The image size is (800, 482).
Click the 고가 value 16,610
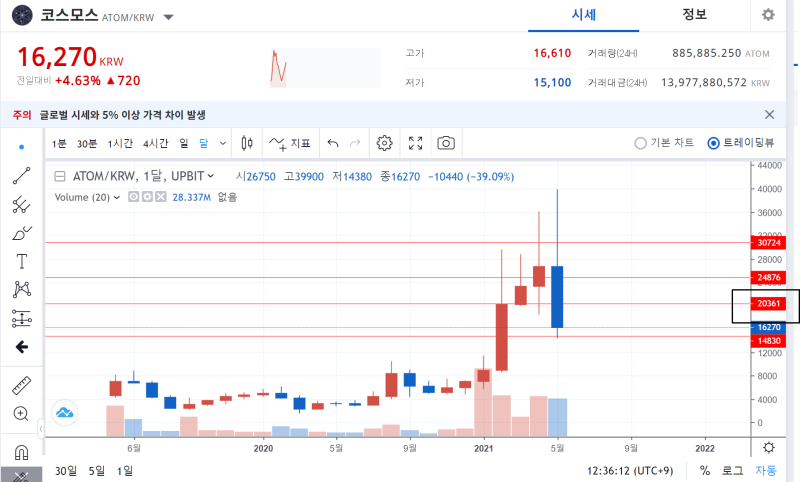click(552, 53)
